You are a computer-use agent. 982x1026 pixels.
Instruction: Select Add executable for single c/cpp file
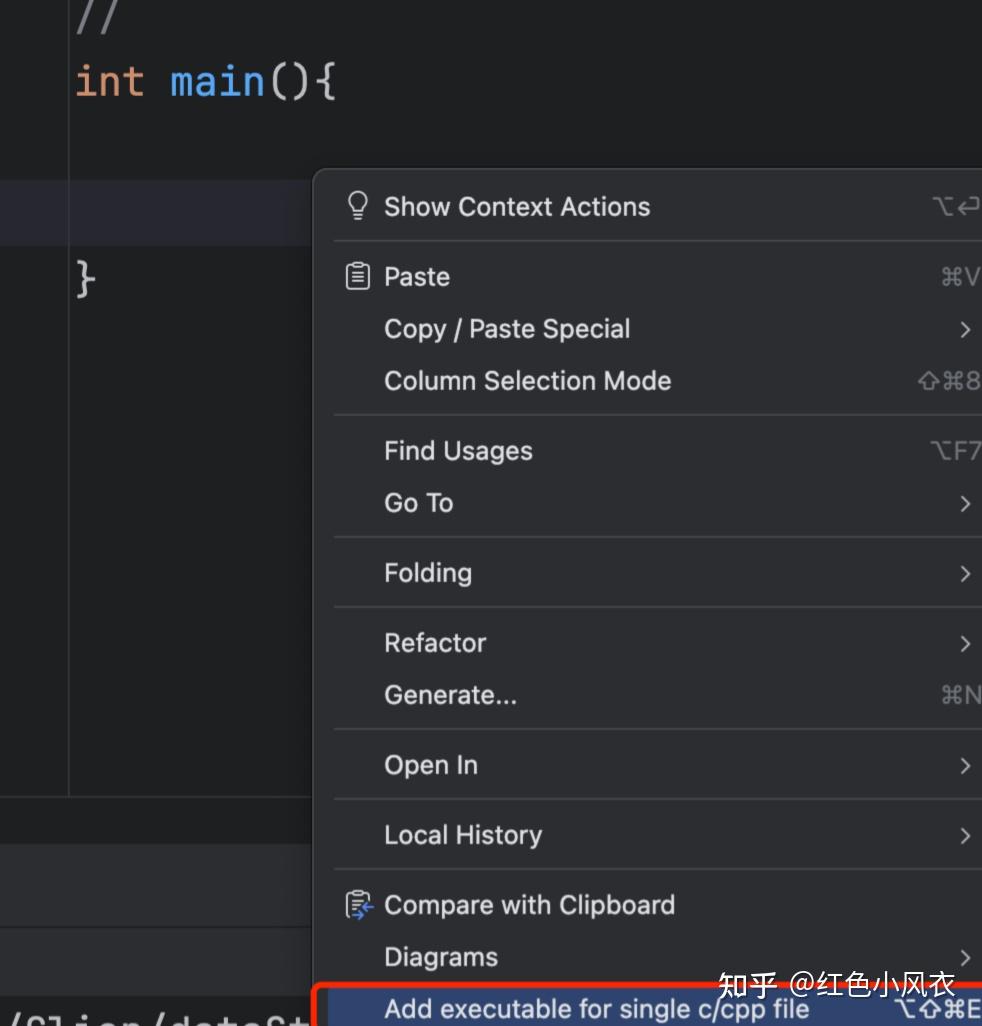[595, 1010]
